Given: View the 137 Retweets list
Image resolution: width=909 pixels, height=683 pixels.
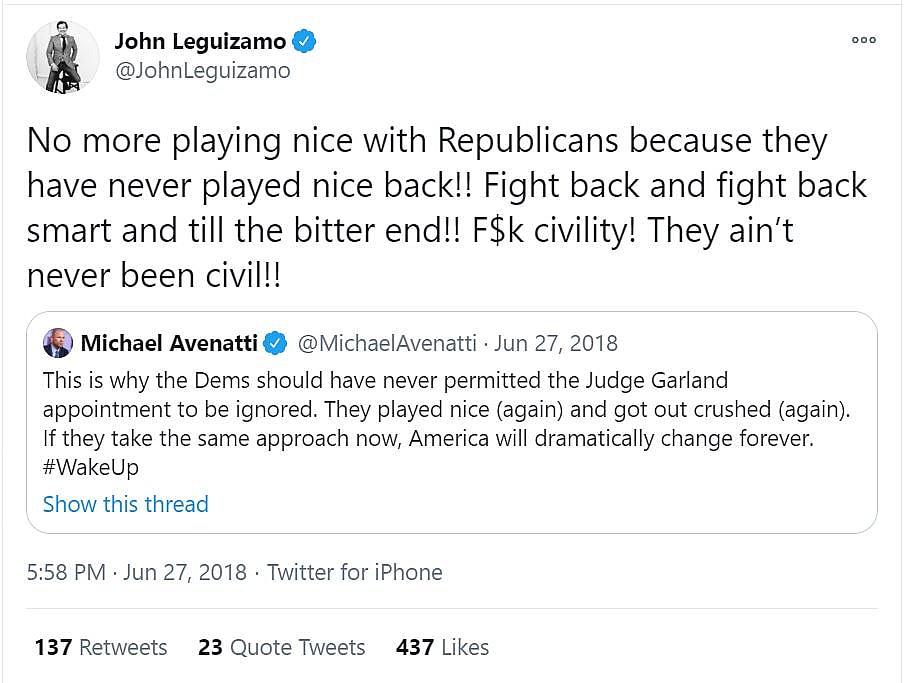Looking at the screenshot, I should tap(101, 647).
